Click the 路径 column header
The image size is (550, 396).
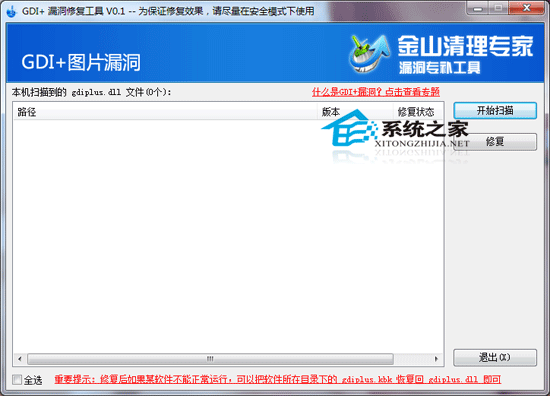click(x=165, y=112)
